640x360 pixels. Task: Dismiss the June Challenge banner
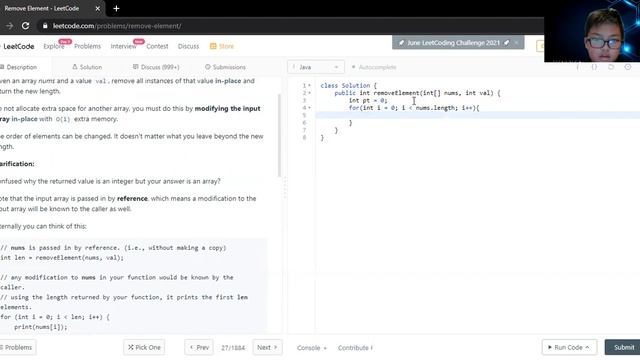[517, 43]
